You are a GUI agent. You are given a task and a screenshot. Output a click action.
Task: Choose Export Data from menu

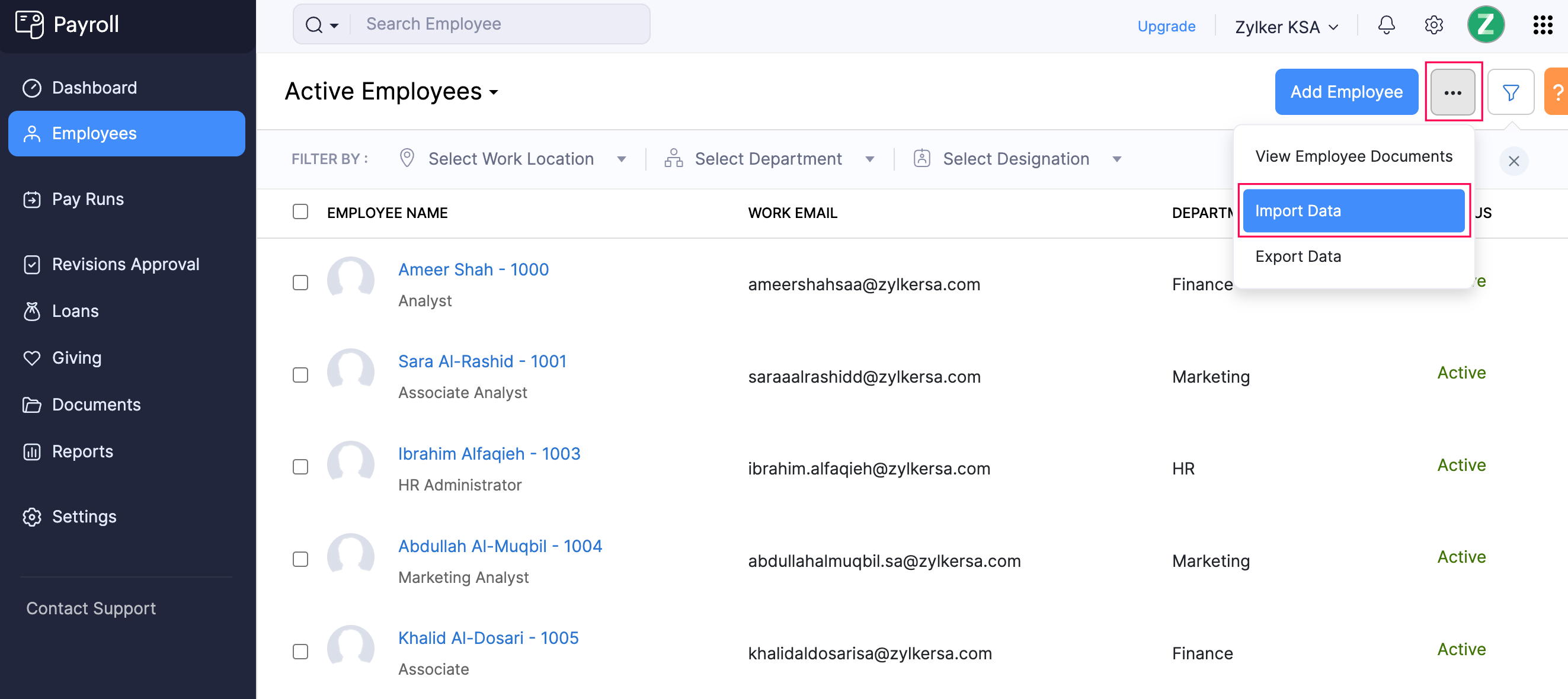click(x=1353, y=256)
